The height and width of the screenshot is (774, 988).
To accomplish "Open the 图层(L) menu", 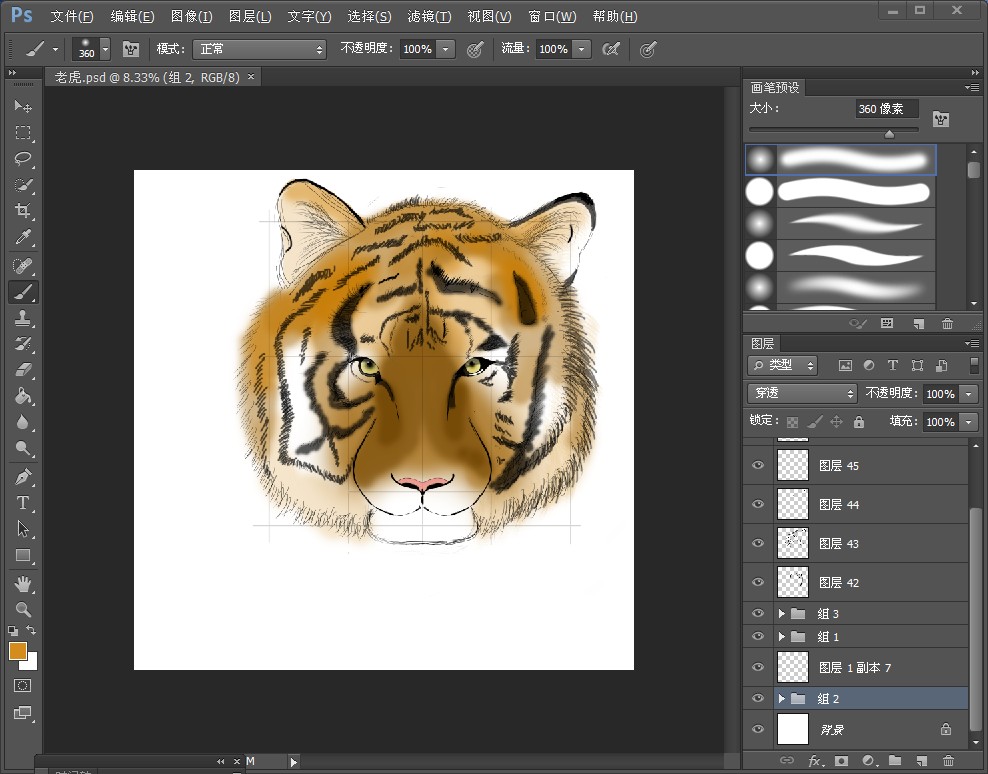I will (x=249, y=17).
